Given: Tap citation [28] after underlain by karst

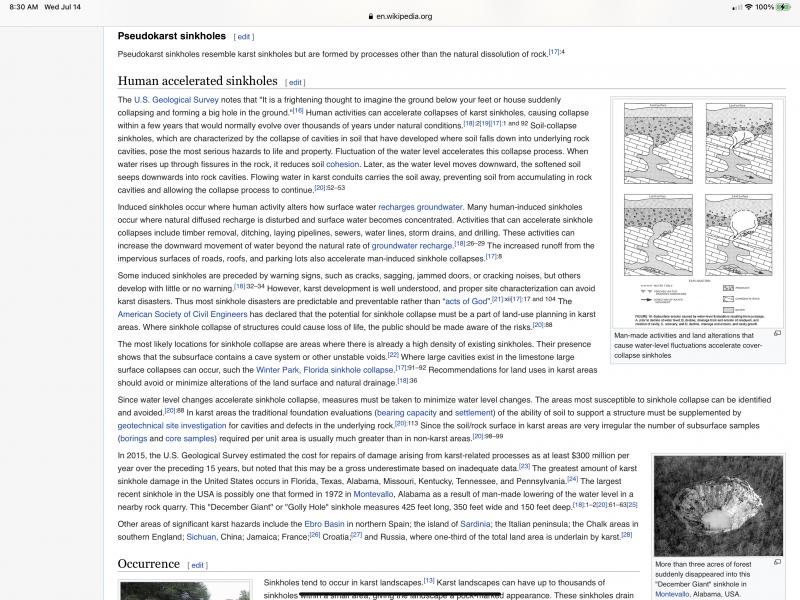Looking at the screenshot, I should (x=627, y=534).
